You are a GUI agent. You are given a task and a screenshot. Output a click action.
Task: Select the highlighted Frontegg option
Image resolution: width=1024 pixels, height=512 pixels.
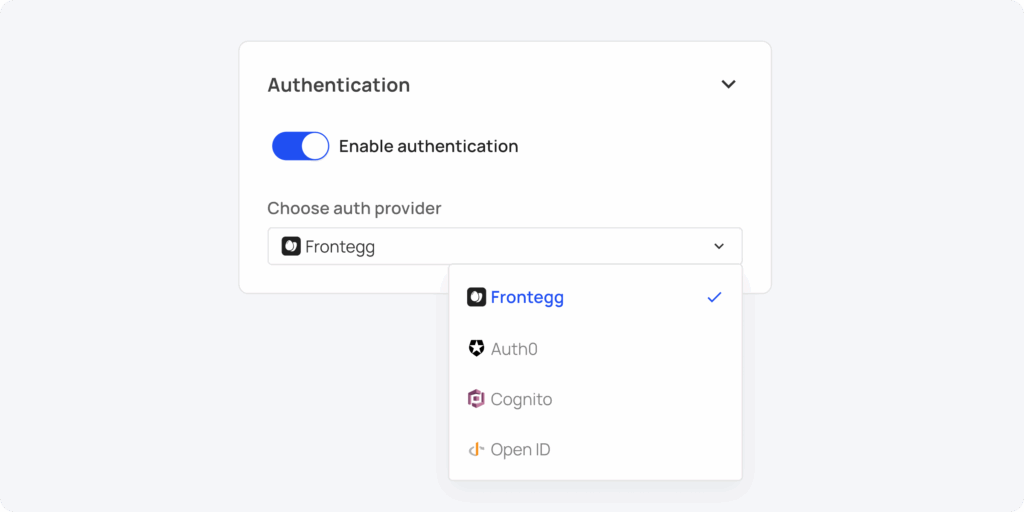(x=527, y=297)
